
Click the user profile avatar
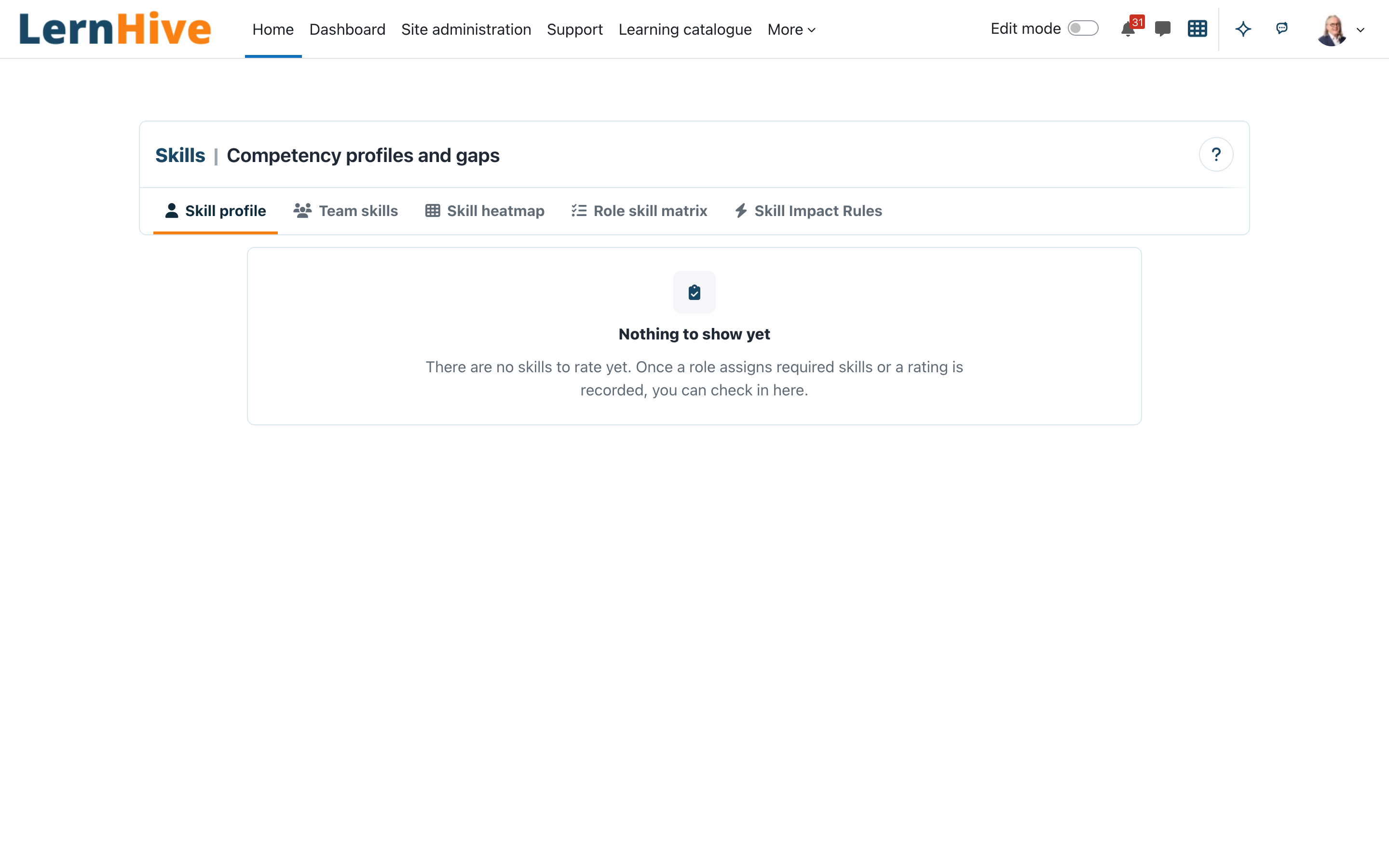point(1332,30)
